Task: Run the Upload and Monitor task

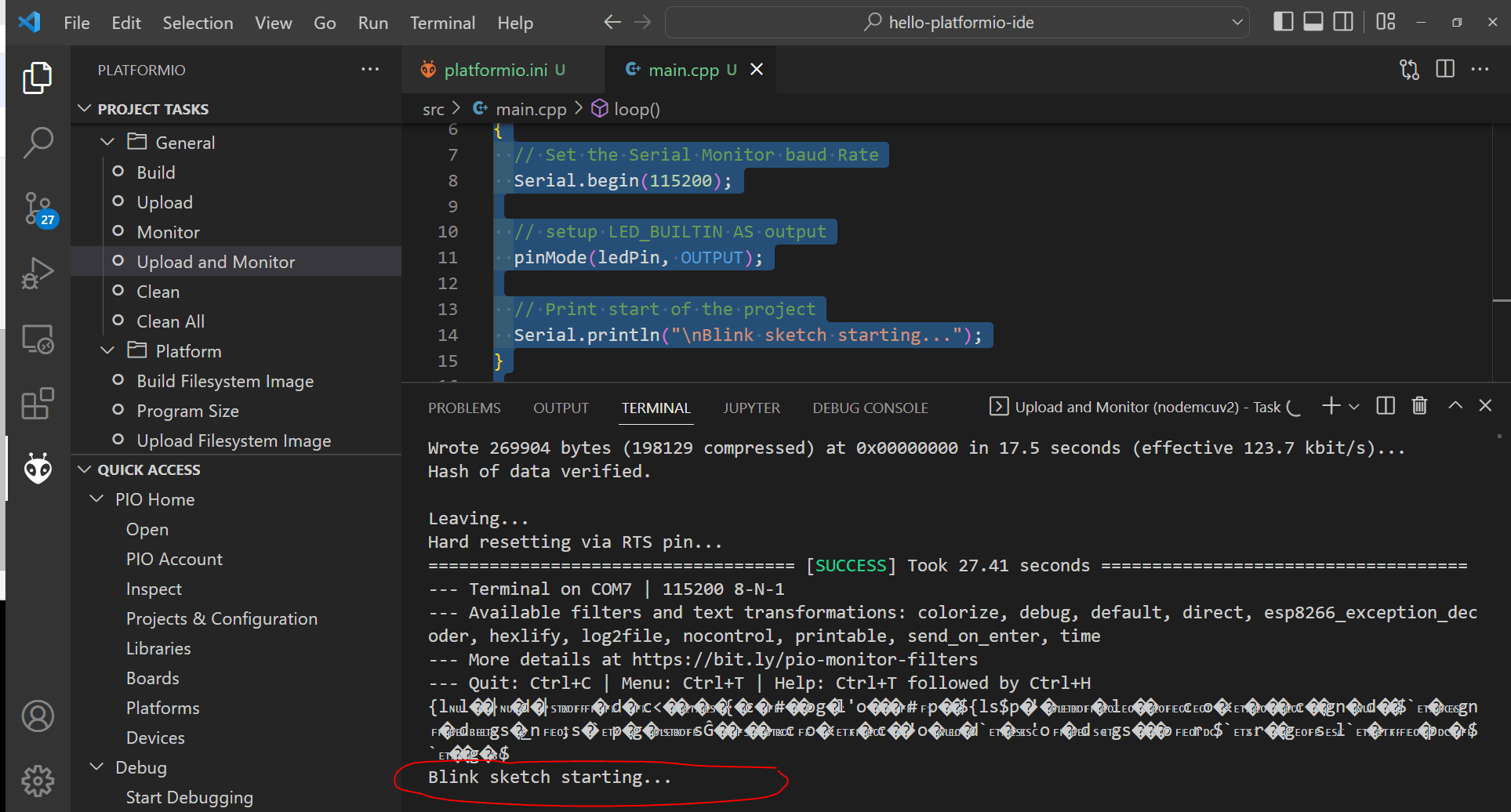Action: click(x=216, y=261)
